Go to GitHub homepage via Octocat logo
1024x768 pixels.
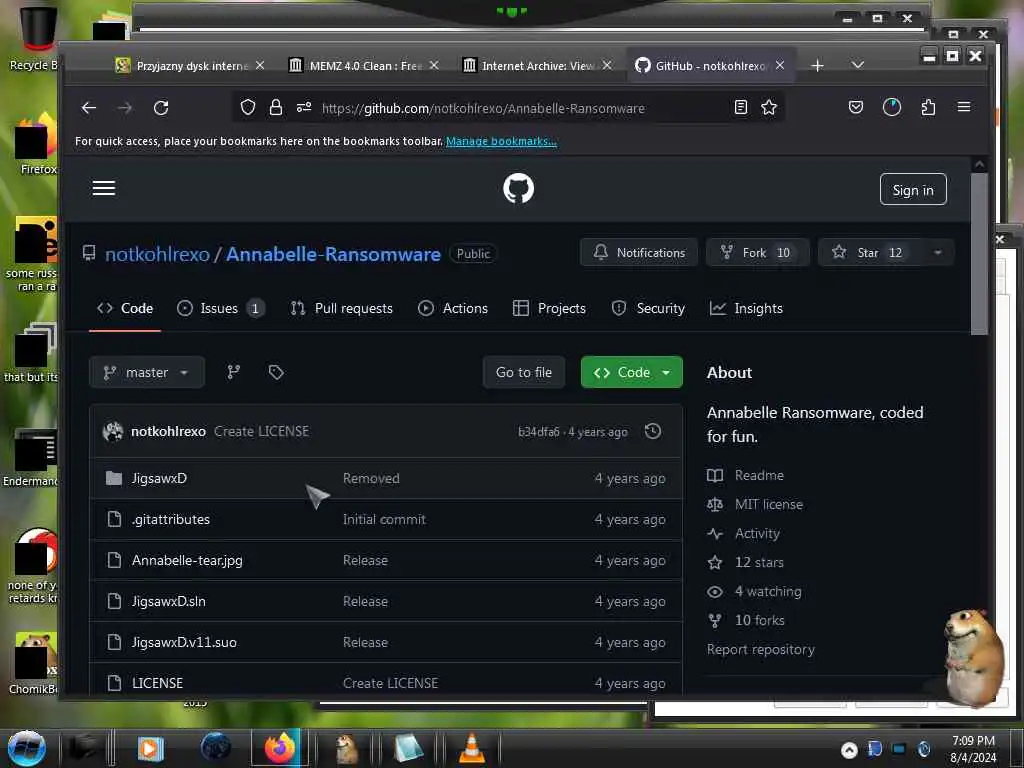[519, 188]
